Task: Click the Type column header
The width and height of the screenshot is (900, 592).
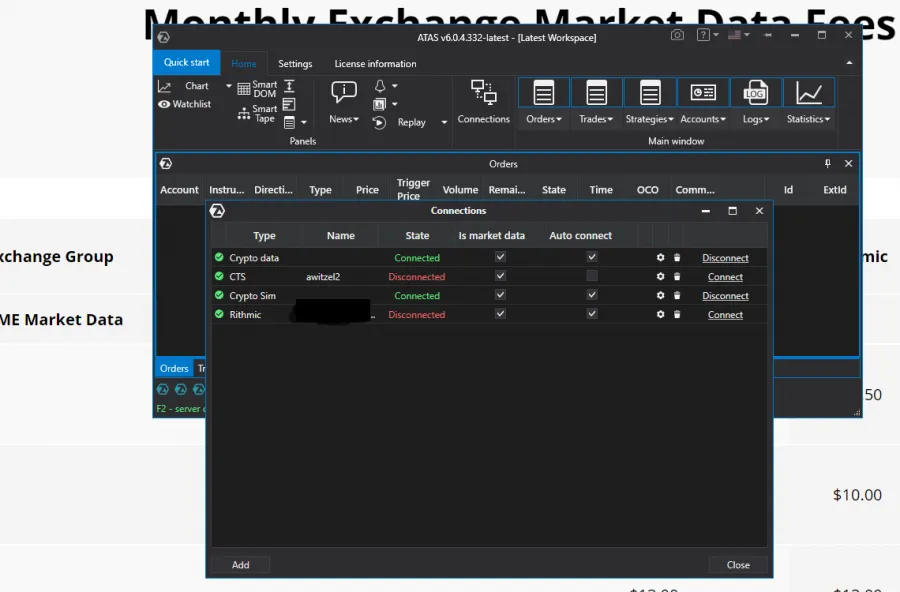Action: pos(264,236)
